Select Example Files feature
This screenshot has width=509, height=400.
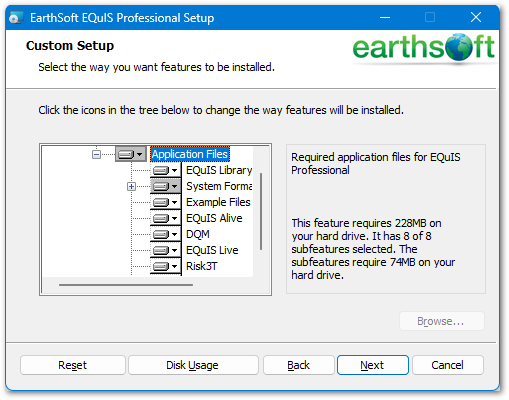pyautogui.click(x=218, y=202)
